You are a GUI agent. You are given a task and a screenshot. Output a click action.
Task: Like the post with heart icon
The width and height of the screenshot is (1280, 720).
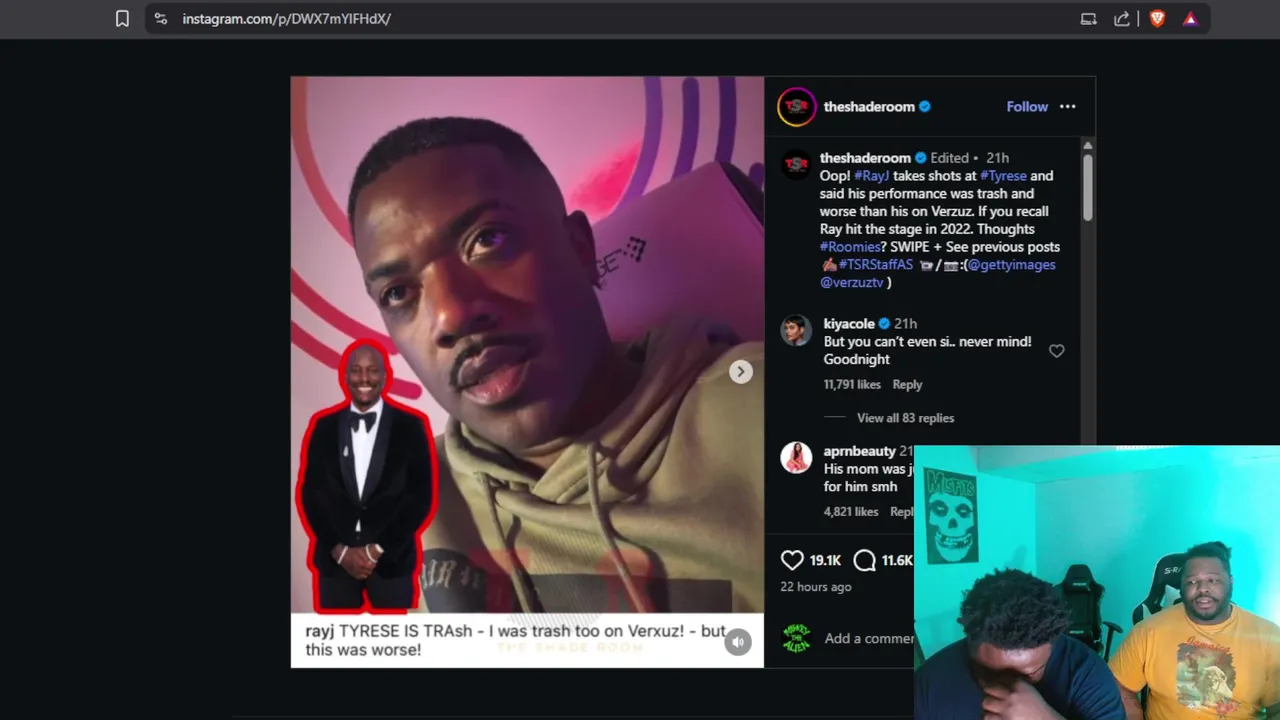(792, 560)
